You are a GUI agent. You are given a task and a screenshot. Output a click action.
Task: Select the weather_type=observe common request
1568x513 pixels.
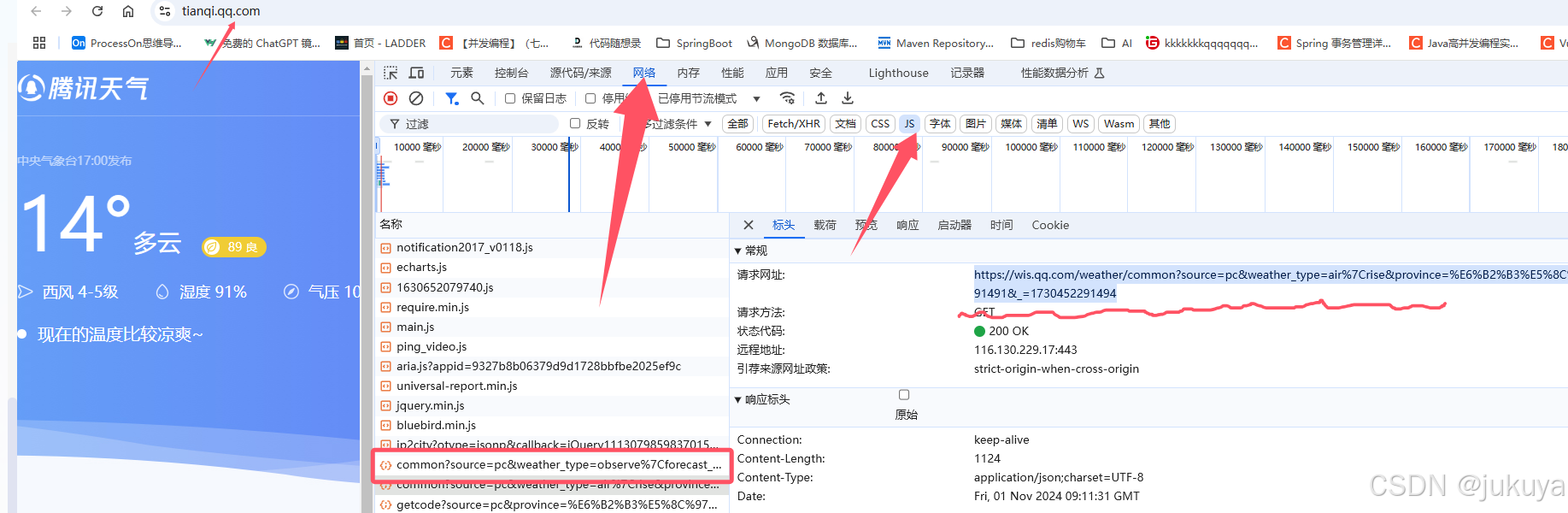[553, 464]
